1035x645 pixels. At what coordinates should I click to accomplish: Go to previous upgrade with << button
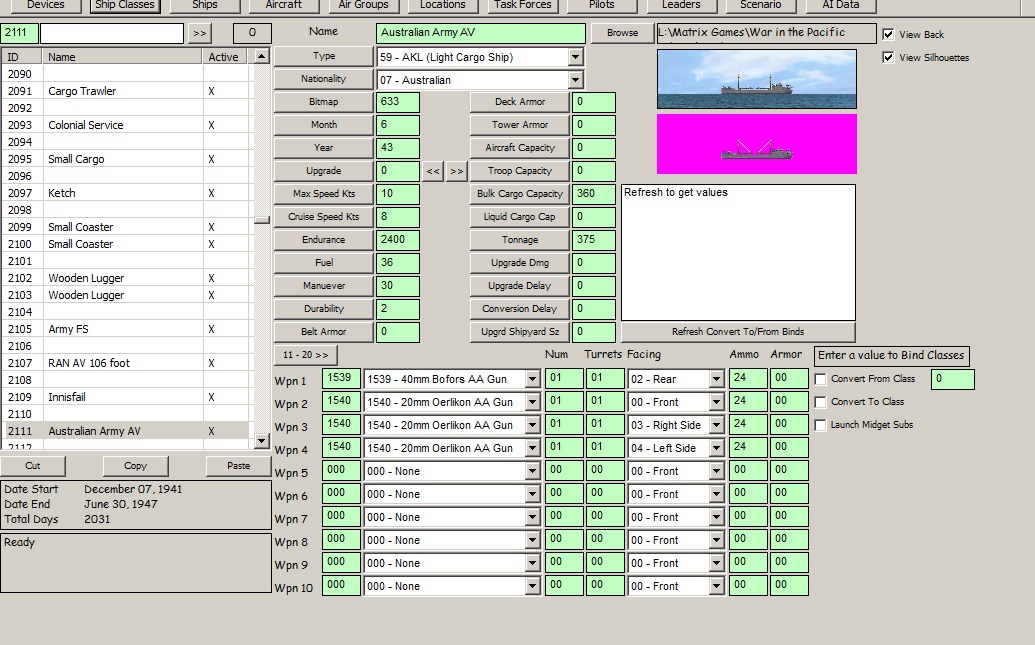(x=433, y=171)
